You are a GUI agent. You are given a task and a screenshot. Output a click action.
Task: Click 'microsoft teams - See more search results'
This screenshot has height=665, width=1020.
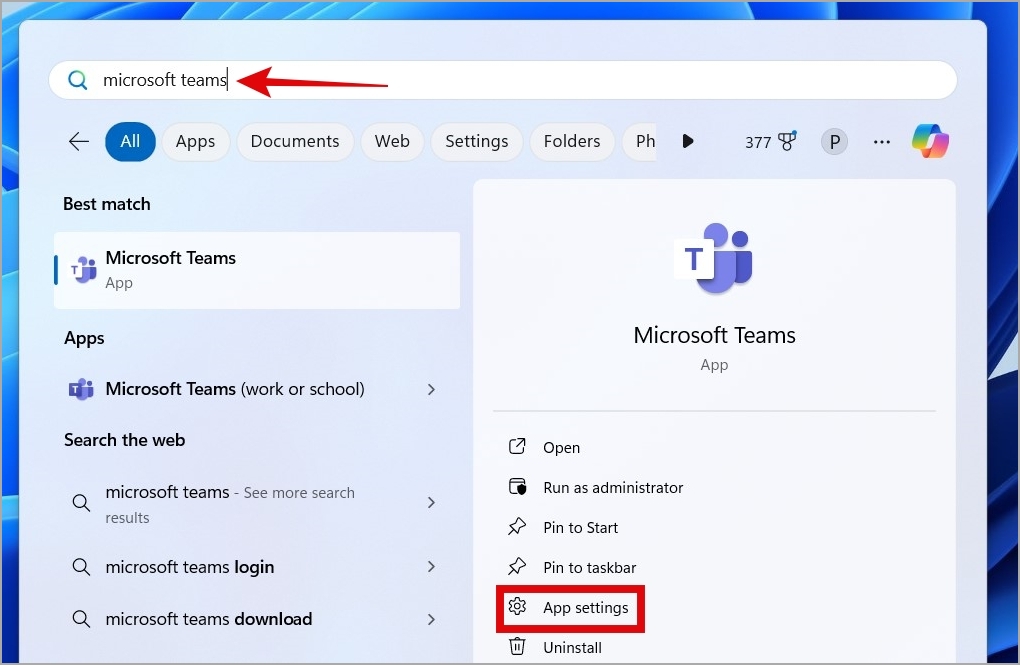click(x=230, y=504)
